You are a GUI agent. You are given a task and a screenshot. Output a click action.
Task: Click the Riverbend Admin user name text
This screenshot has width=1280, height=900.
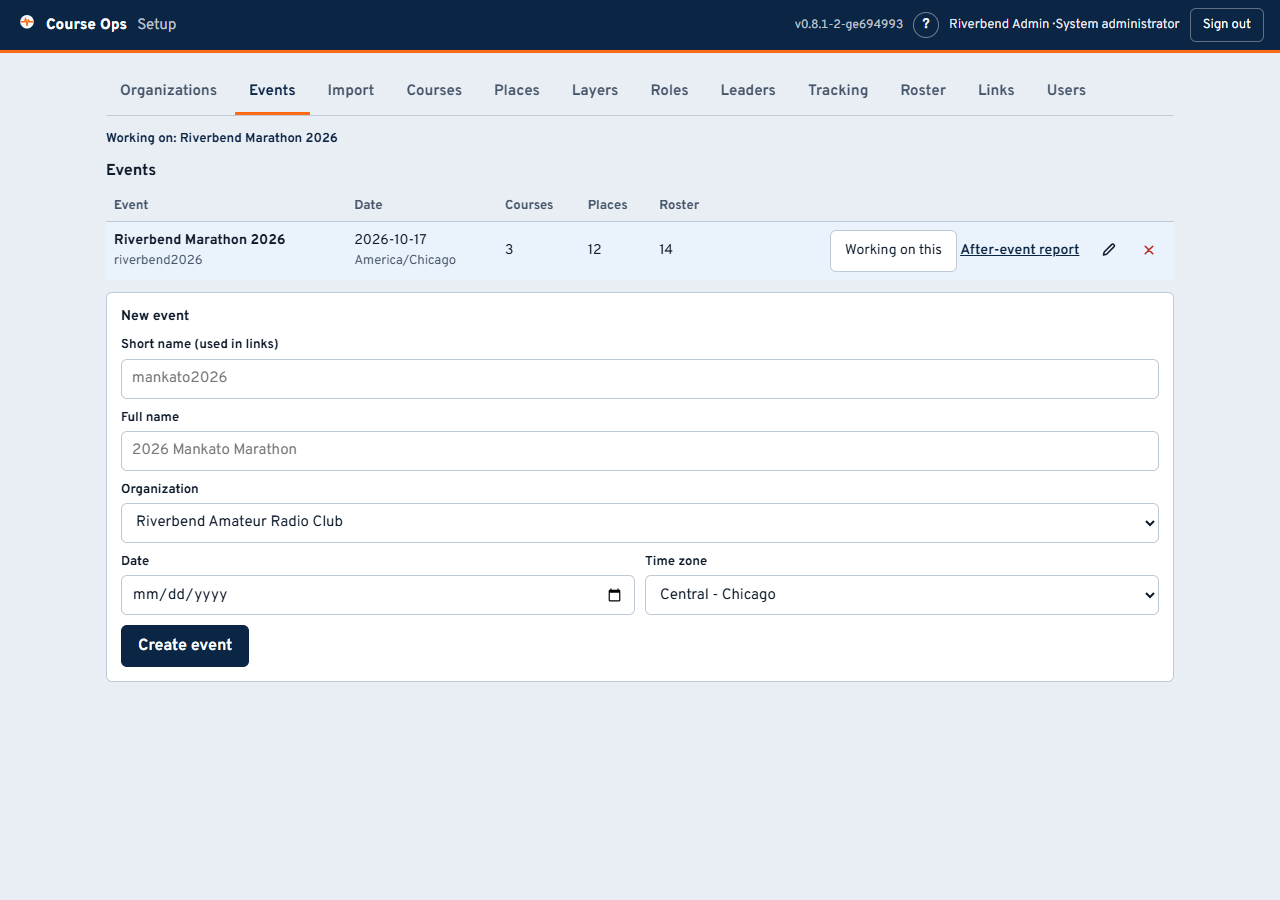point(999,24)
